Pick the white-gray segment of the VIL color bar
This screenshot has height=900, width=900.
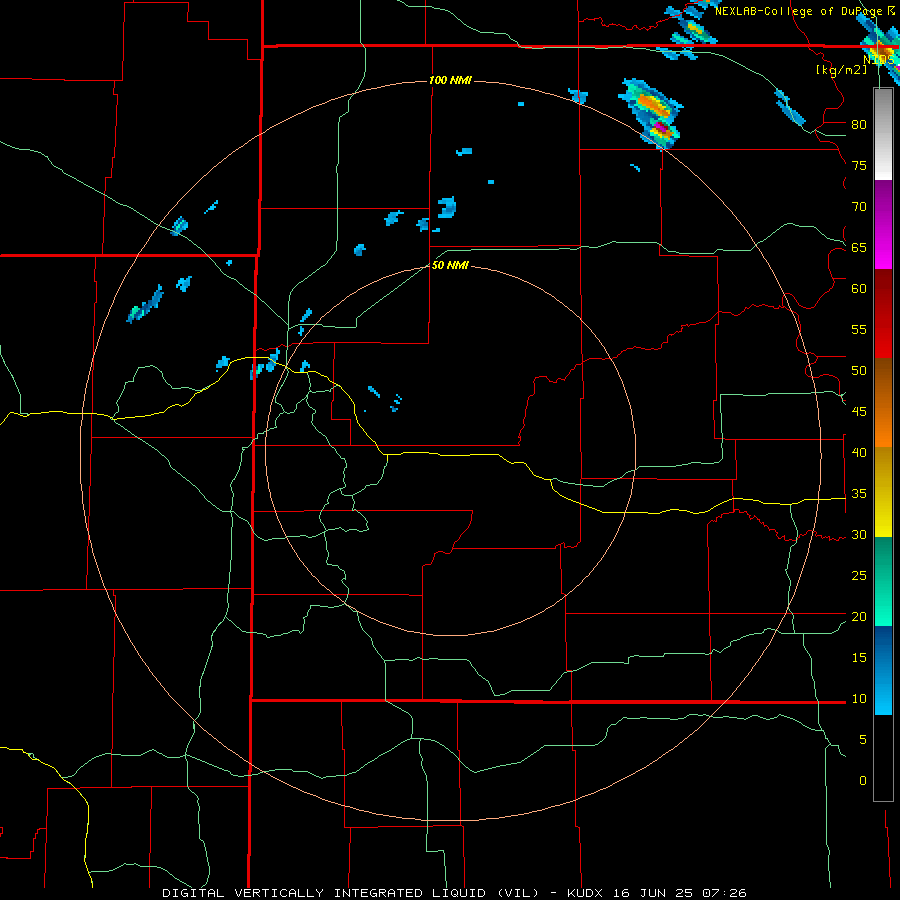[x=883, y=134]
